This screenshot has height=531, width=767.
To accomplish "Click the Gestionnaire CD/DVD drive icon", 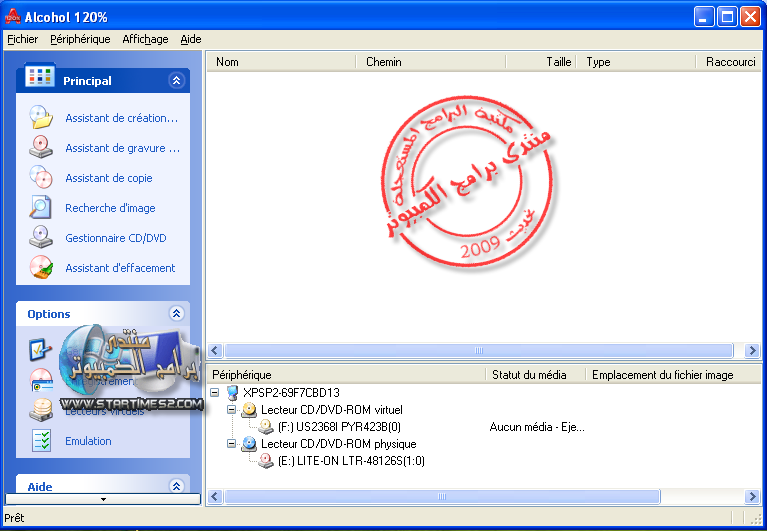I will [41, 237].
